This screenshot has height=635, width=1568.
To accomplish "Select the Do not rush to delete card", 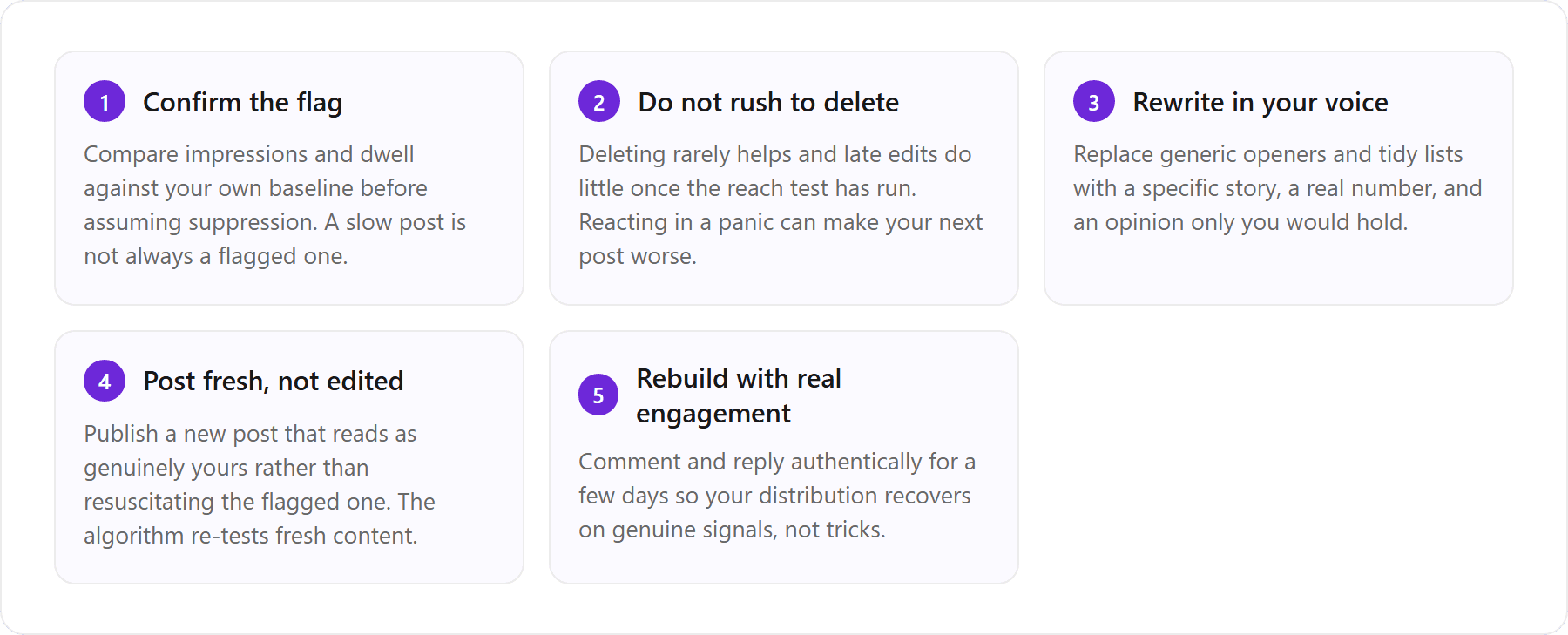I will click(784, 178).
